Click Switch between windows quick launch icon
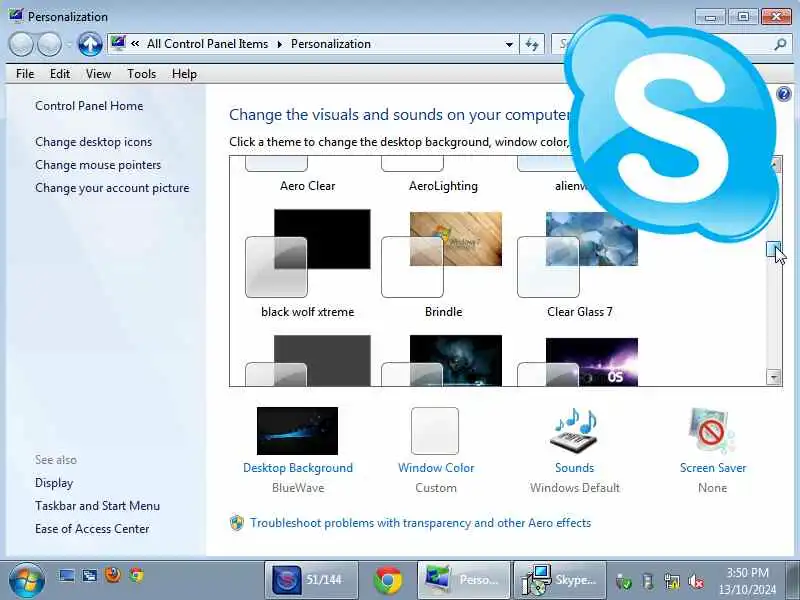This screenshot has height=600, width=800. [x=90, y=576]
